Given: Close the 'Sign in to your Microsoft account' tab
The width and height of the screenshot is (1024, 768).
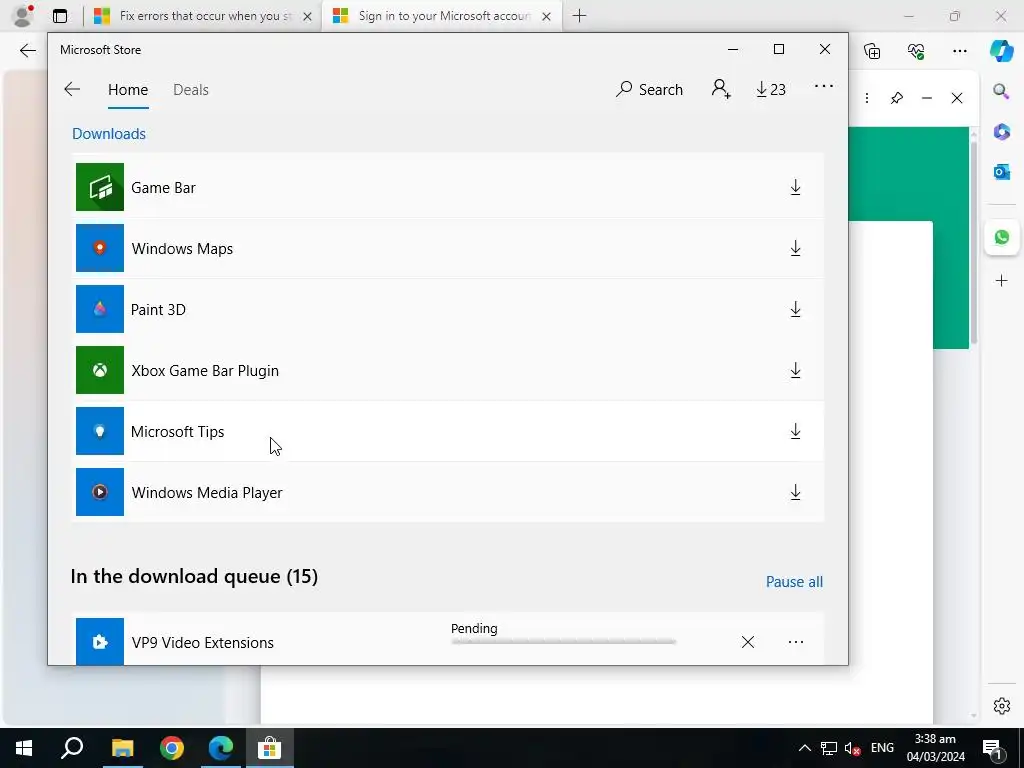Looking at the screenshot, I should pos(547,16).
